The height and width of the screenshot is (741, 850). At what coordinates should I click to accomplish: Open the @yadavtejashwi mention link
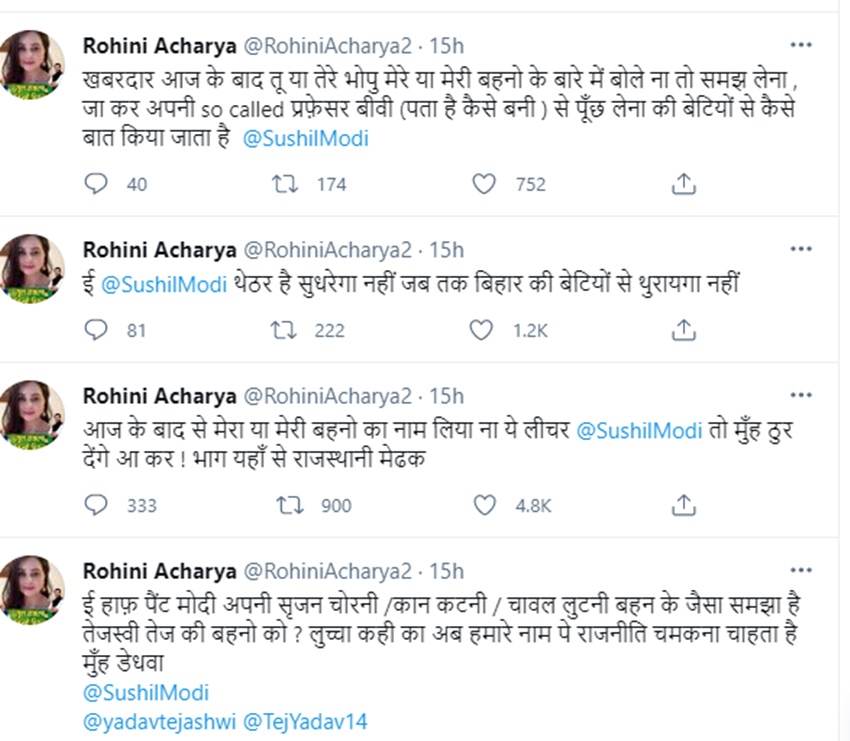click(x=154, y=720)
